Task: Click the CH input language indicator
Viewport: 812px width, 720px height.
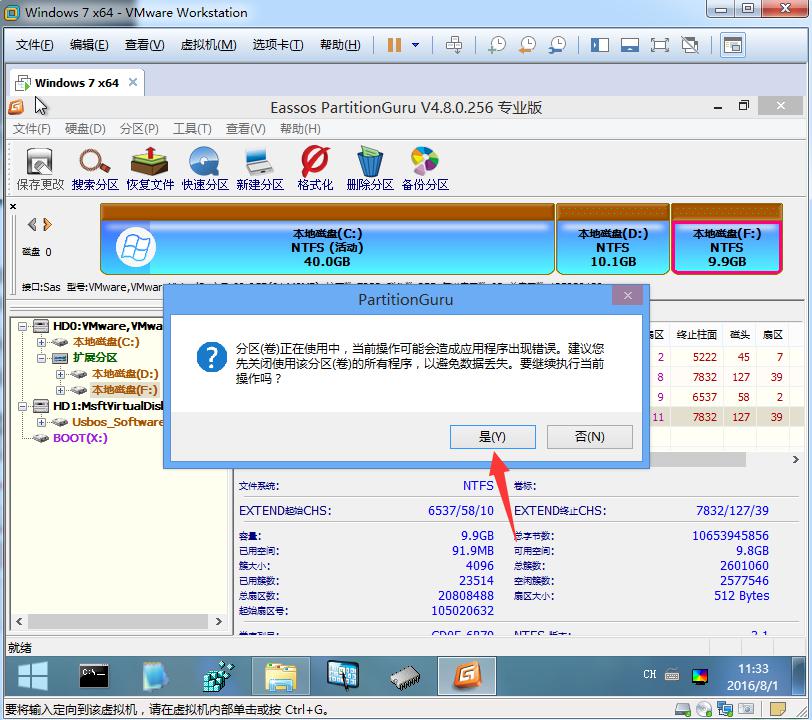Action: pyautogui.click(x=649, y=674)
